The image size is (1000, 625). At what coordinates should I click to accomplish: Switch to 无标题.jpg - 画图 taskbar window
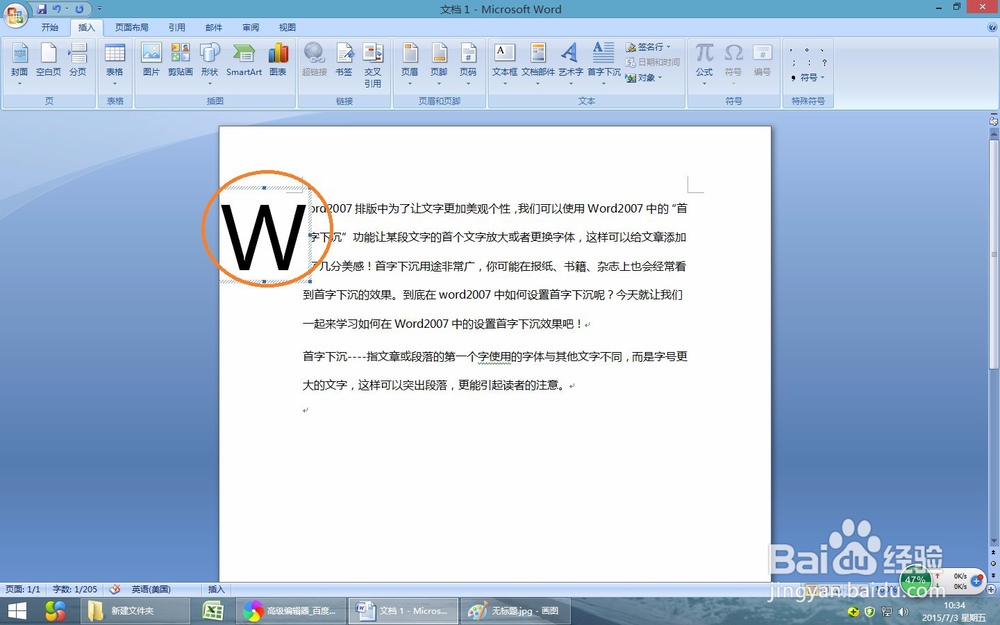pyautogui.click(x=515, y=611)
